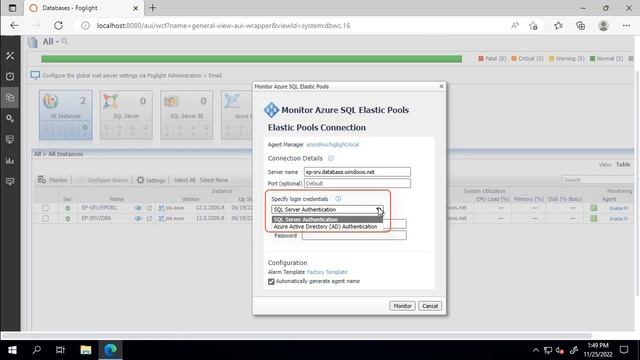Click the browser back arrow

(x=14, y=25)
